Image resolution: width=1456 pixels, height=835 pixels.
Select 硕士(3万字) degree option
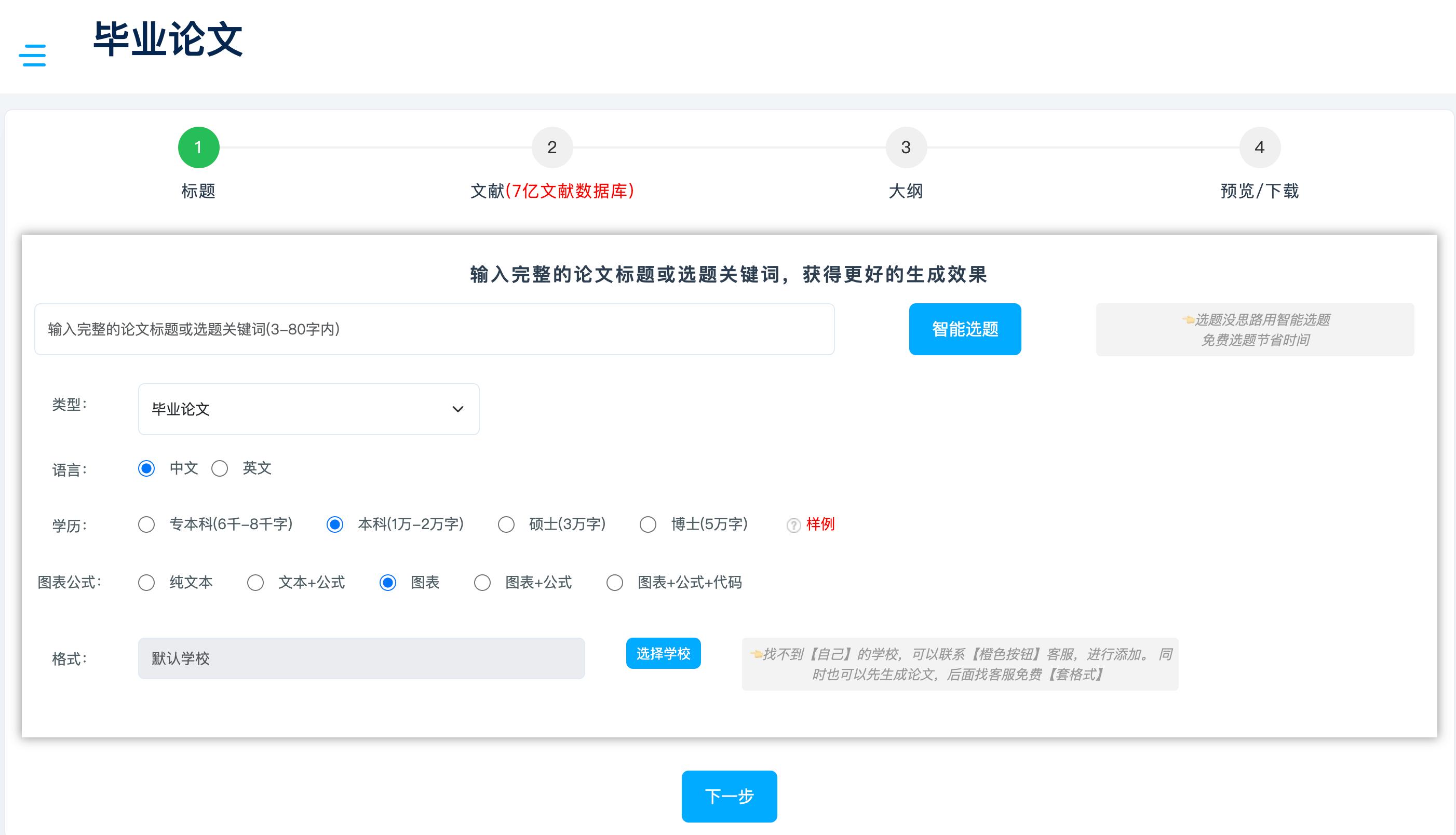pyautogui.click(x=506, y=525)
